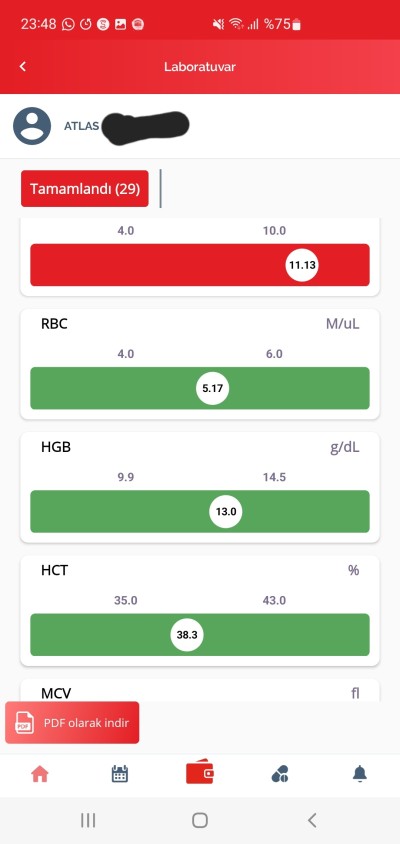Open the calendar icon in bottom navigation
400x844 pixels.
[120, 774]
